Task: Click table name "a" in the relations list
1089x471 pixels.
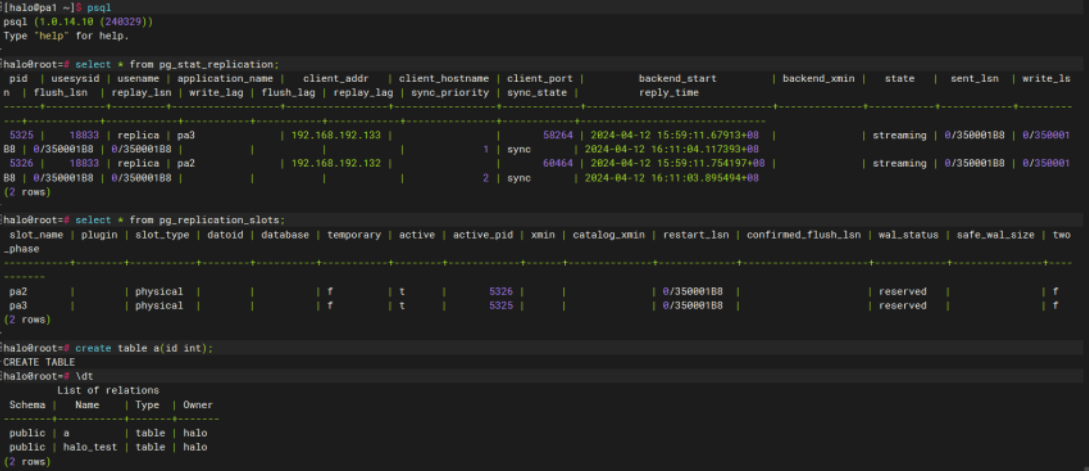Action: tap(66, 433)
